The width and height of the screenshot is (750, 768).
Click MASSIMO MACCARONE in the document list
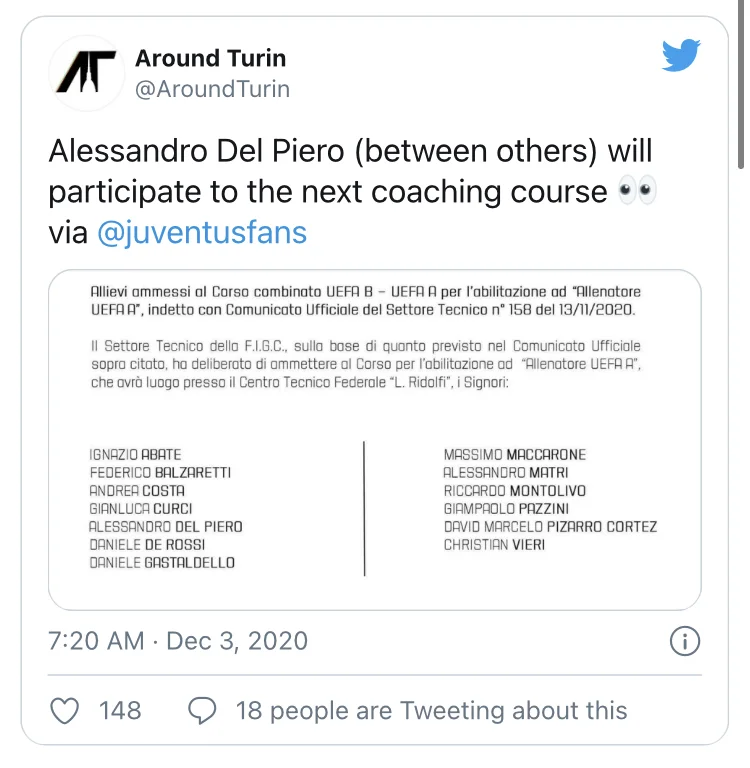coord(514,455)
